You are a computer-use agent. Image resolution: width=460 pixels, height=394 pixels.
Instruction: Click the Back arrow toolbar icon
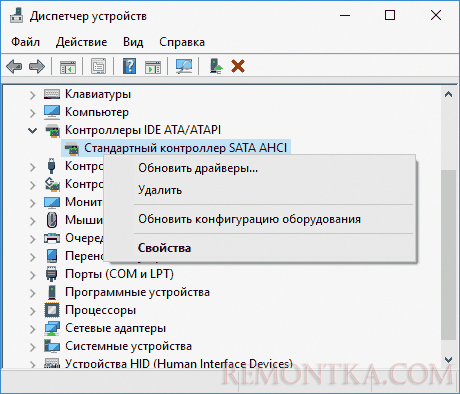14,66
